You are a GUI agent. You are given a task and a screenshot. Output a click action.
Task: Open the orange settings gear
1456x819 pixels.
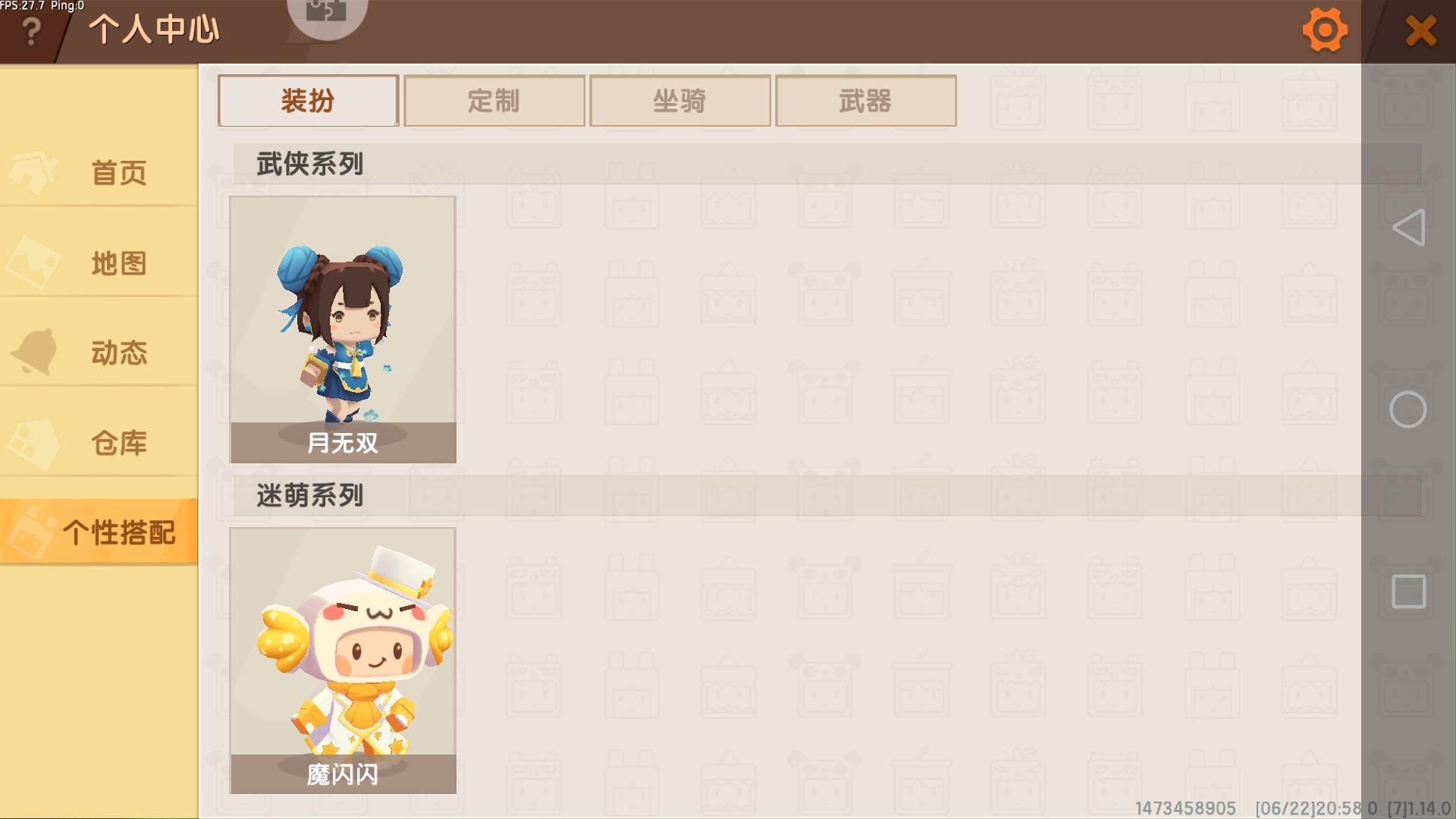click(1325, 30)
